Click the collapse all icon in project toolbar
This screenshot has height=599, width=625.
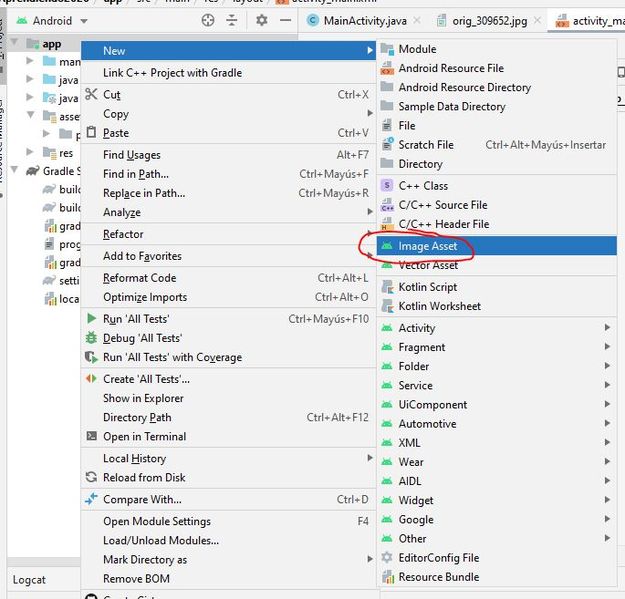(x=232, y=20)
